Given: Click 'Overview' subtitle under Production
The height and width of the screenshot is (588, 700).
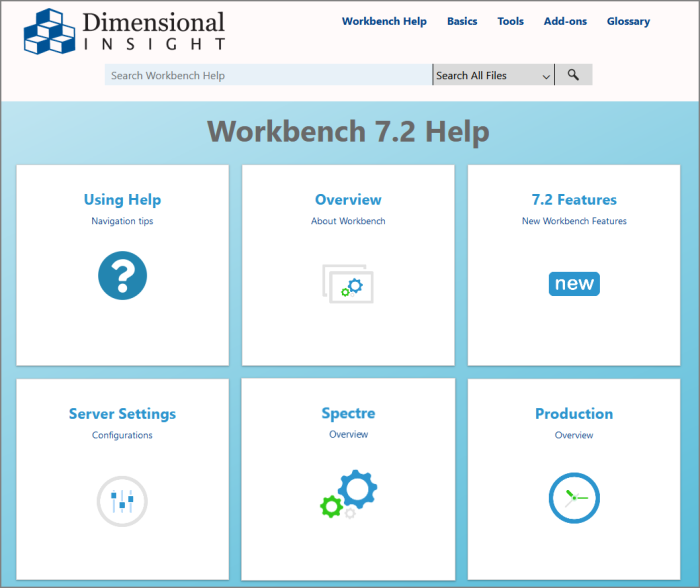Looking at the screenshot, I should pos(574,435).
